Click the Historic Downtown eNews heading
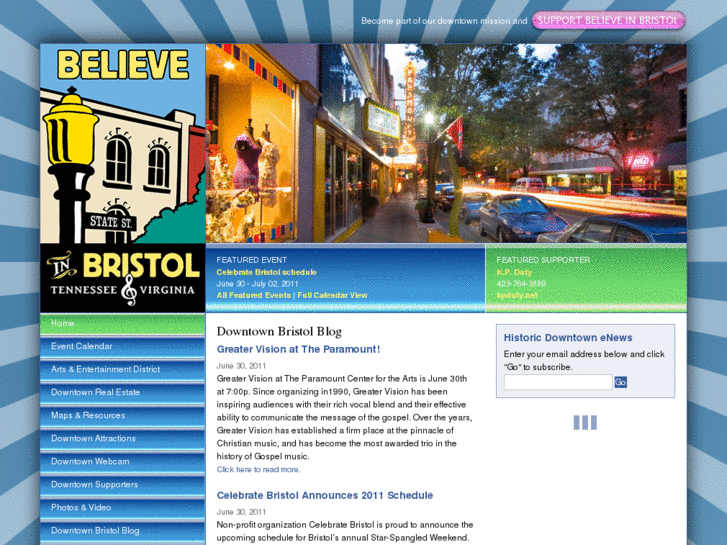The height and width of the screenshot is (545, 727). coord(568,338)
